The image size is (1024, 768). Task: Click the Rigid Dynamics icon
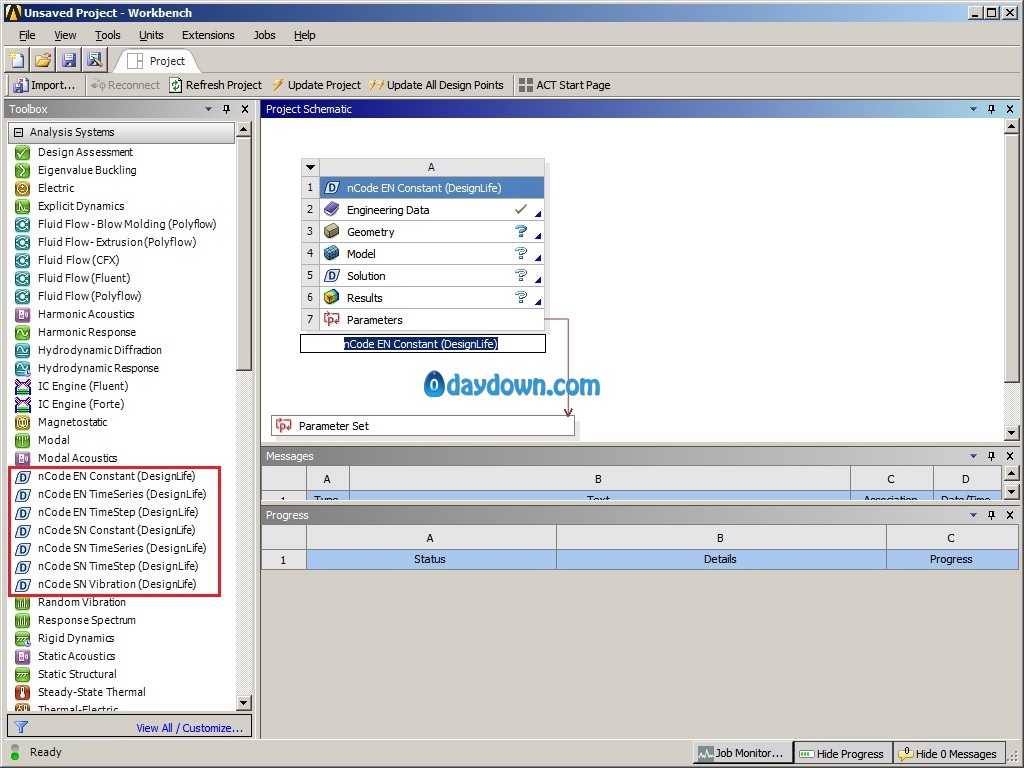(x=22, y=639)
